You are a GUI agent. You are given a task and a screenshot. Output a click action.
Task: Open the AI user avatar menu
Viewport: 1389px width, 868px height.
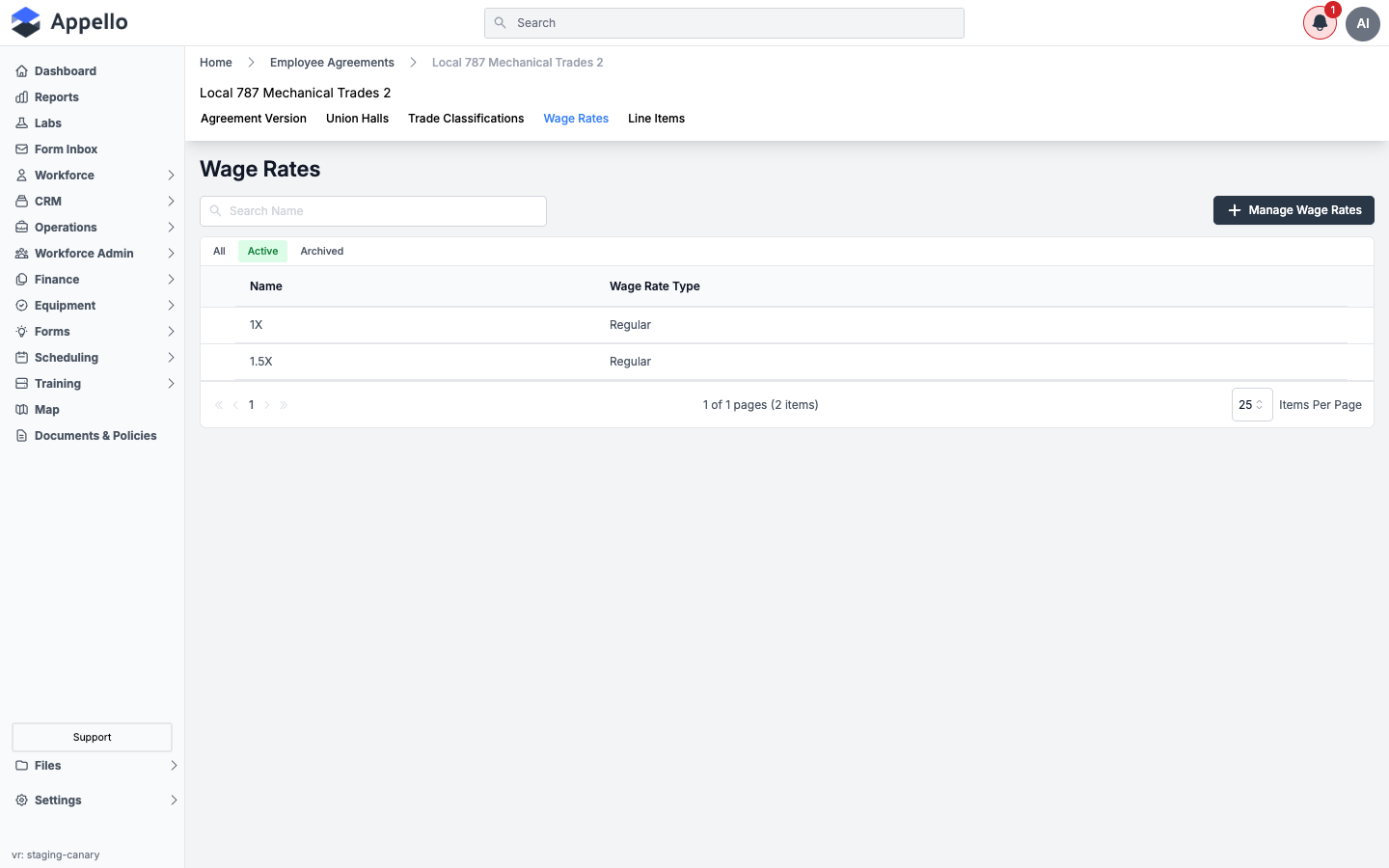coord(1363,23)
